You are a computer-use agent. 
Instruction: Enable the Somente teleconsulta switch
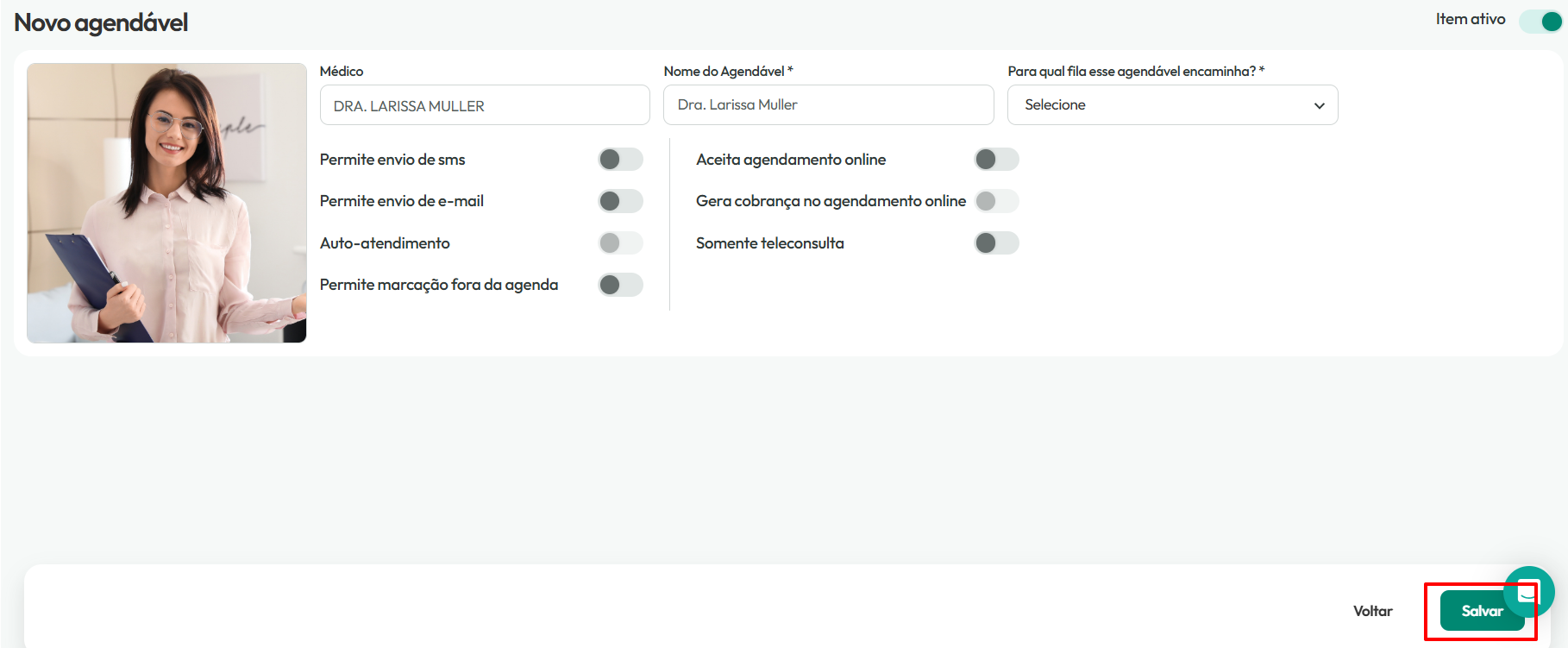997,243
